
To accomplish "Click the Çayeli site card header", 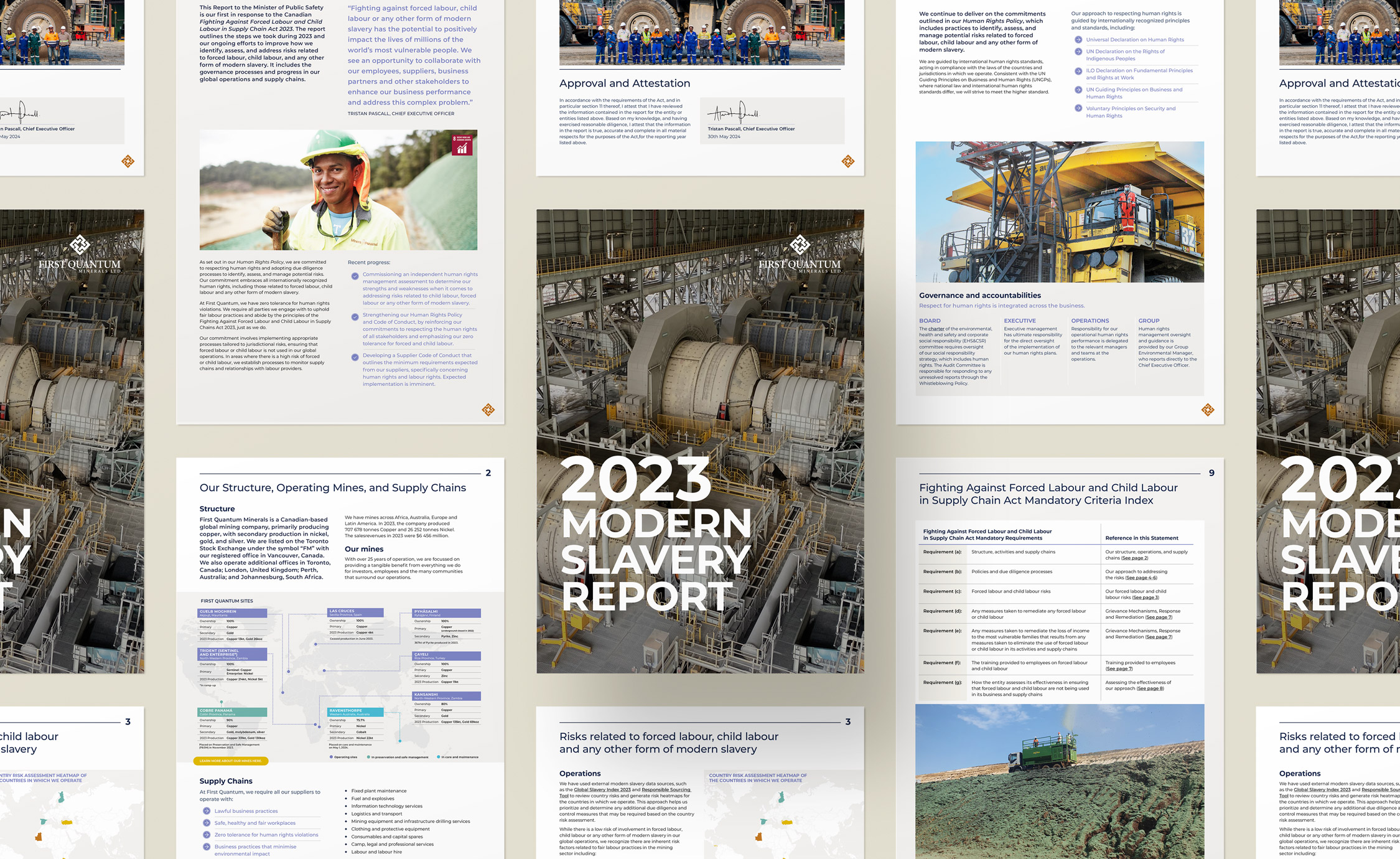I will [447, 656].
